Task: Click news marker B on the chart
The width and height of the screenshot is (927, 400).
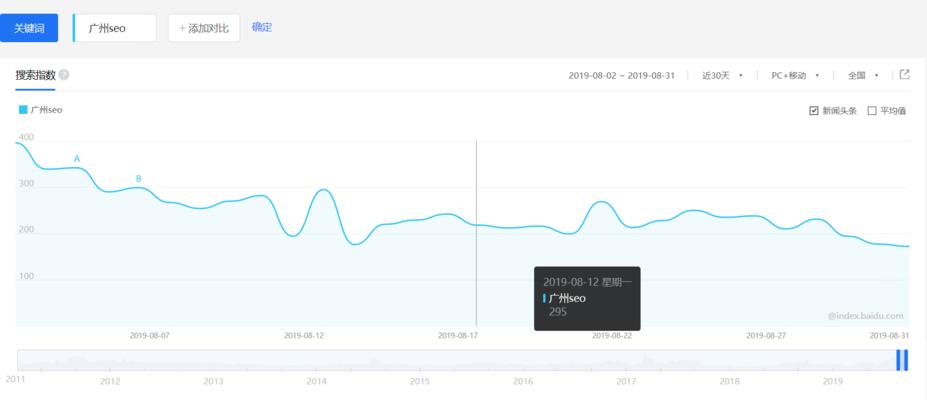Action: [x=138, y=179]
